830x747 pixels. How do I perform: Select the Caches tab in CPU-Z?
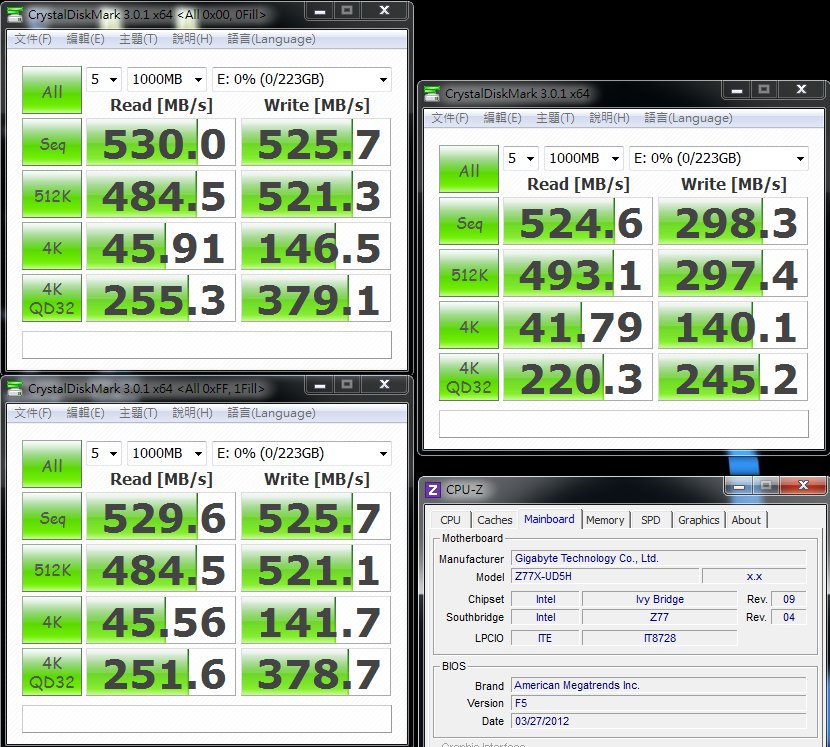click(x=494, y=520)
